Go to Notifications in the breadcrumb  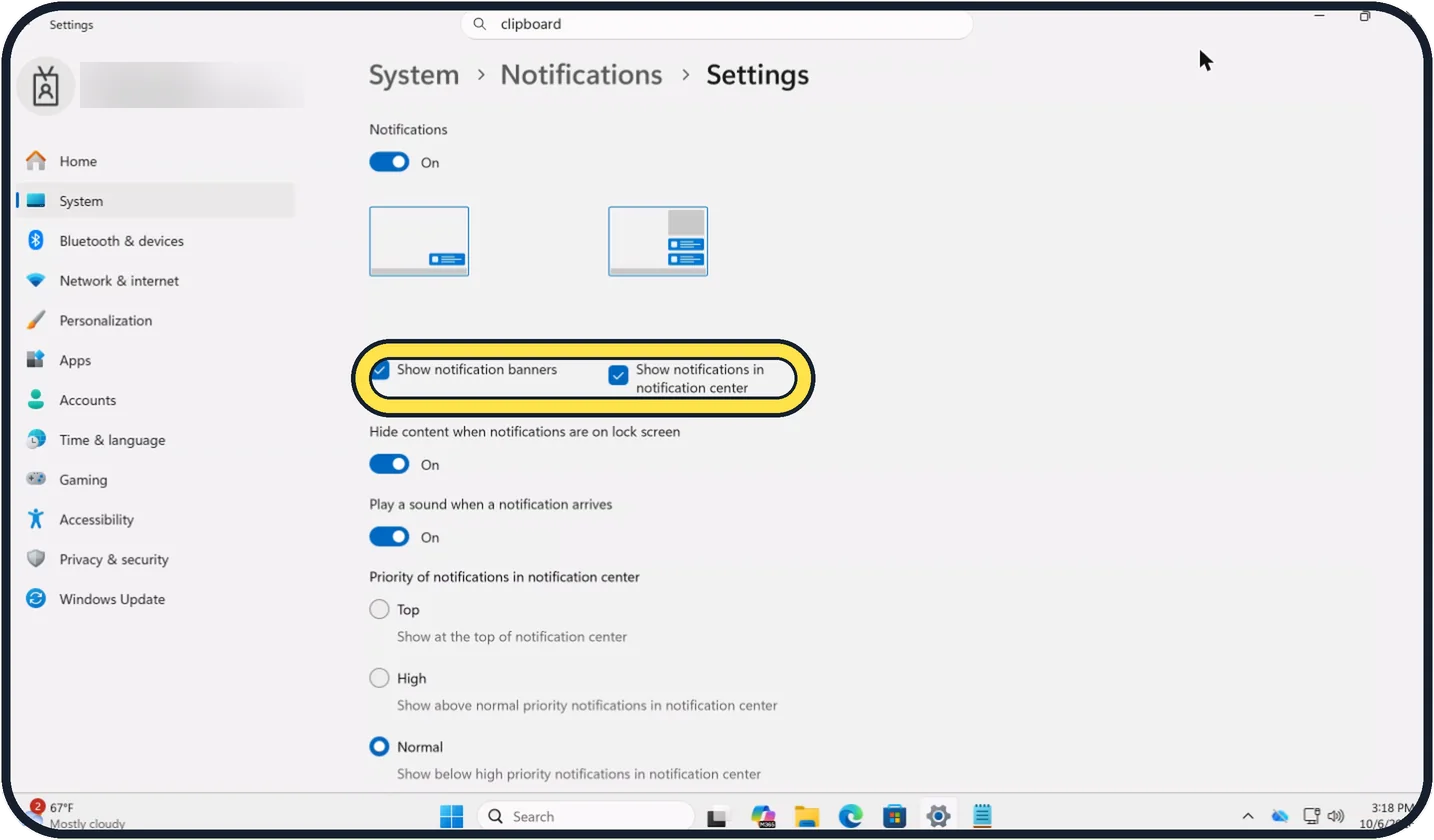pos(581,75)
